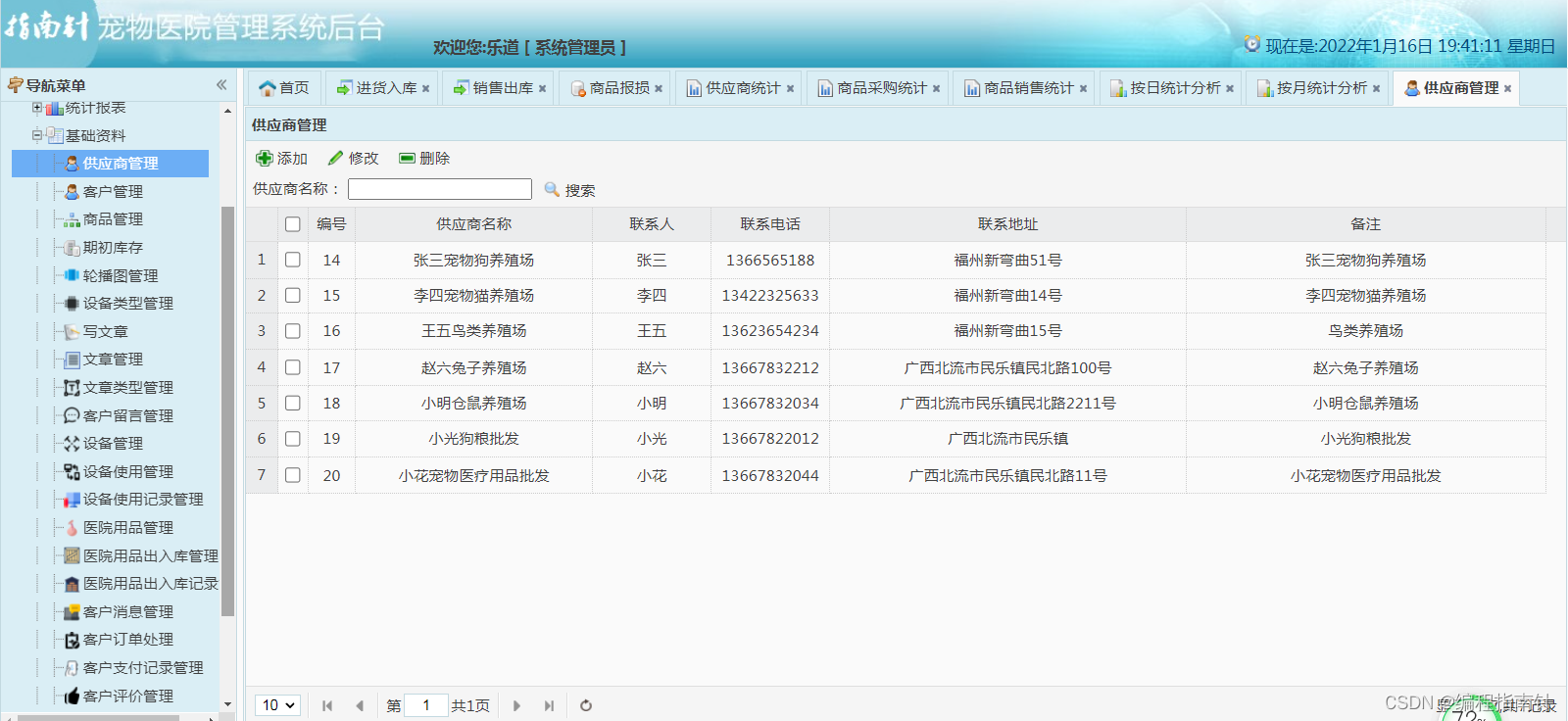Click the 期初库存 icon in sidebar
1568x721 pixels.
pyautogui.click(x=72, y=248)
